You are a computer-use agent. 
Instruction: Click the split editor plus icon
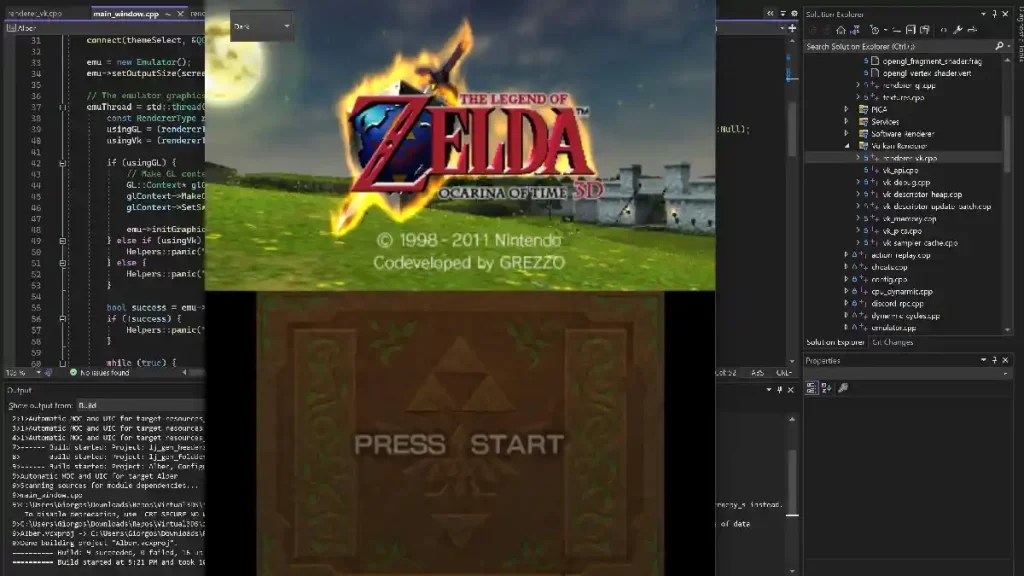pyautogui.click(x=792, y=28)
